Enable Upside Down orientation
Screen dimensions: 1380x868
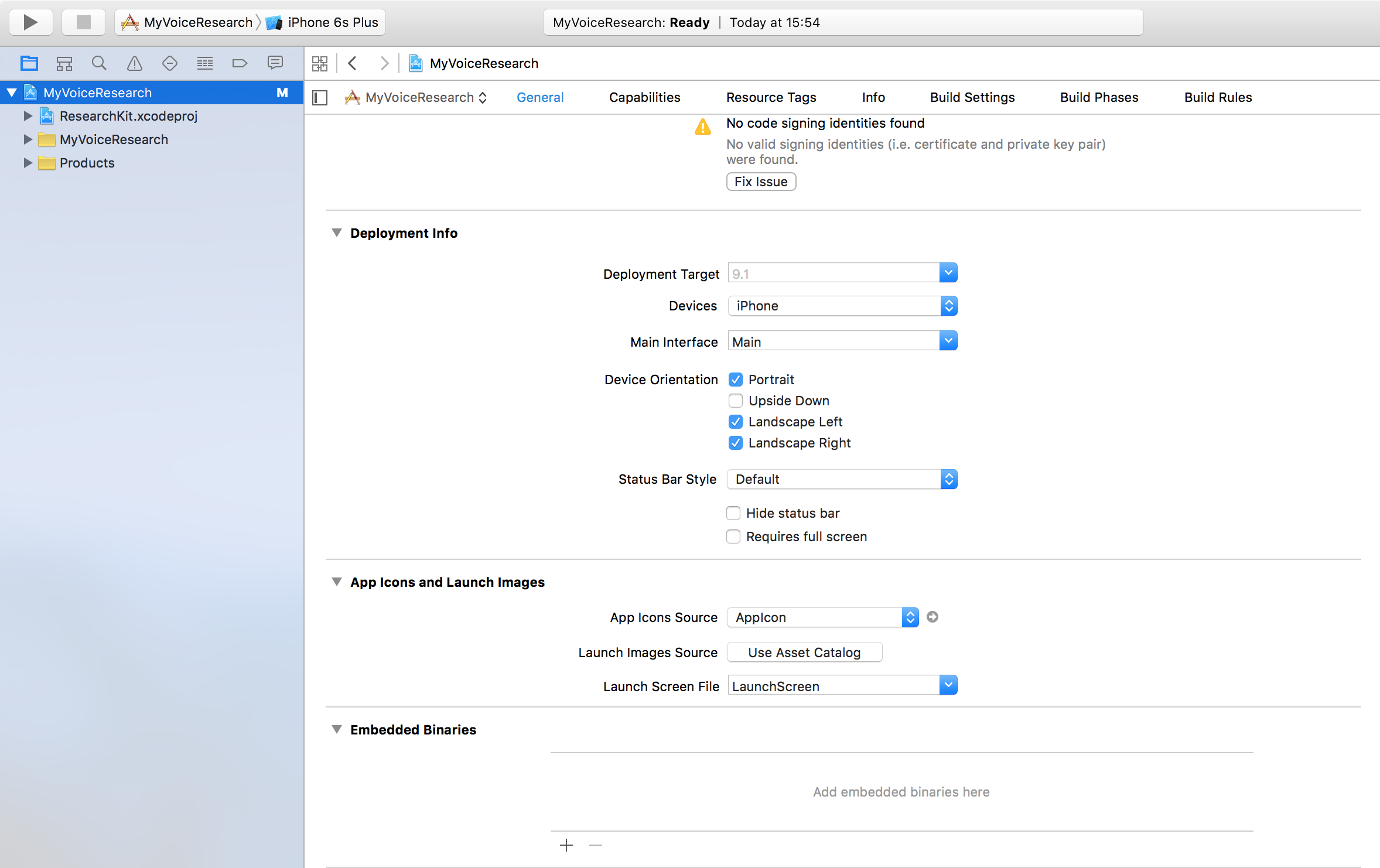click(x=736, y=401)
